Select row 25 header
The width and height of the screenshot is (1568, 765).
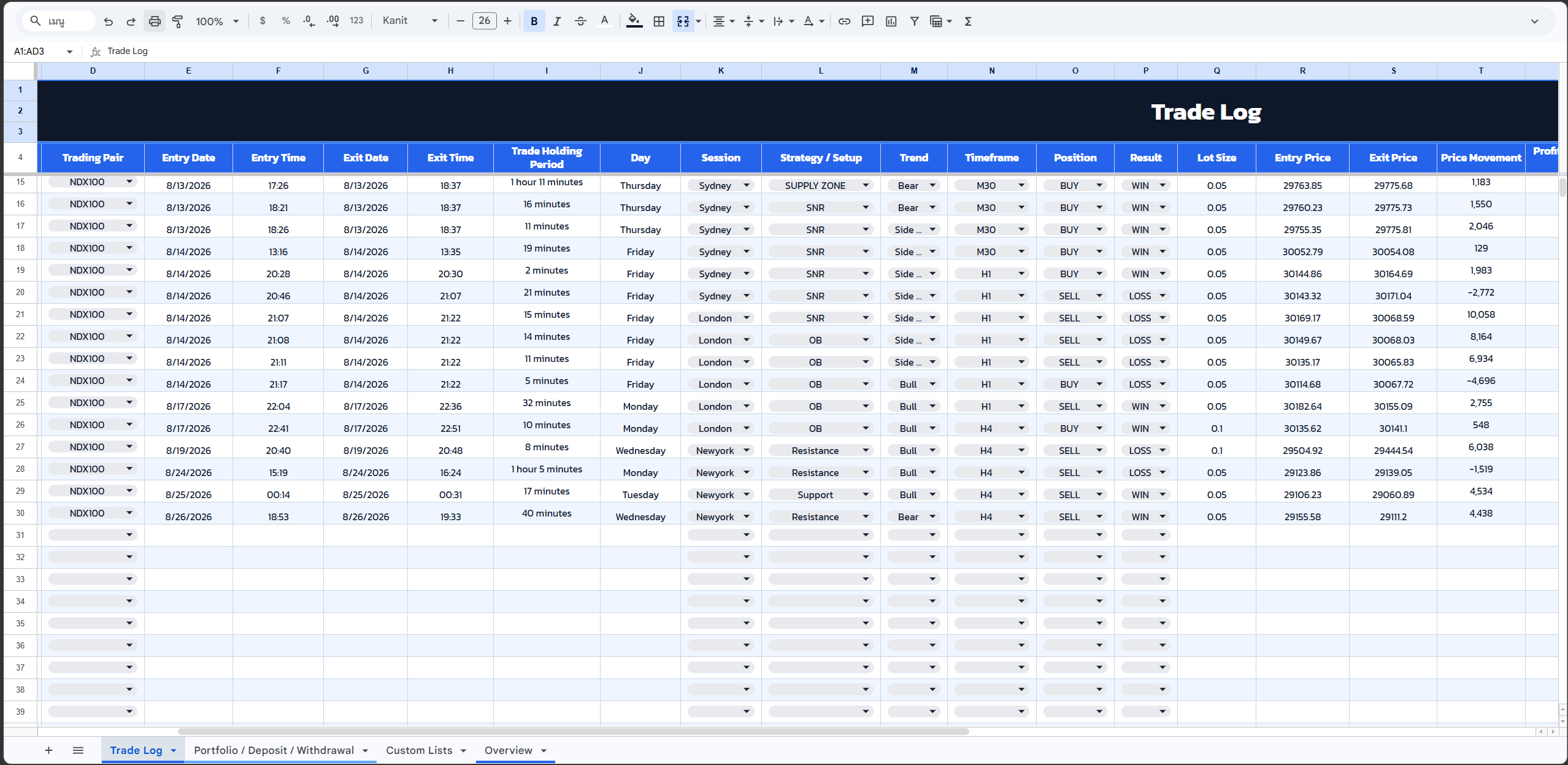tap(20, 402)
